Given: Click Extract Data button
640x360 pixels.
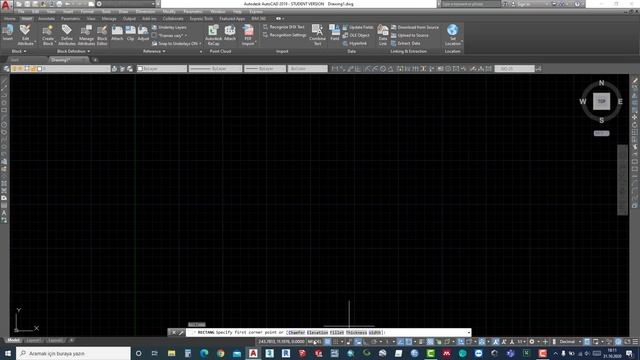Looking at the screenshot, I should coord(406,43).
